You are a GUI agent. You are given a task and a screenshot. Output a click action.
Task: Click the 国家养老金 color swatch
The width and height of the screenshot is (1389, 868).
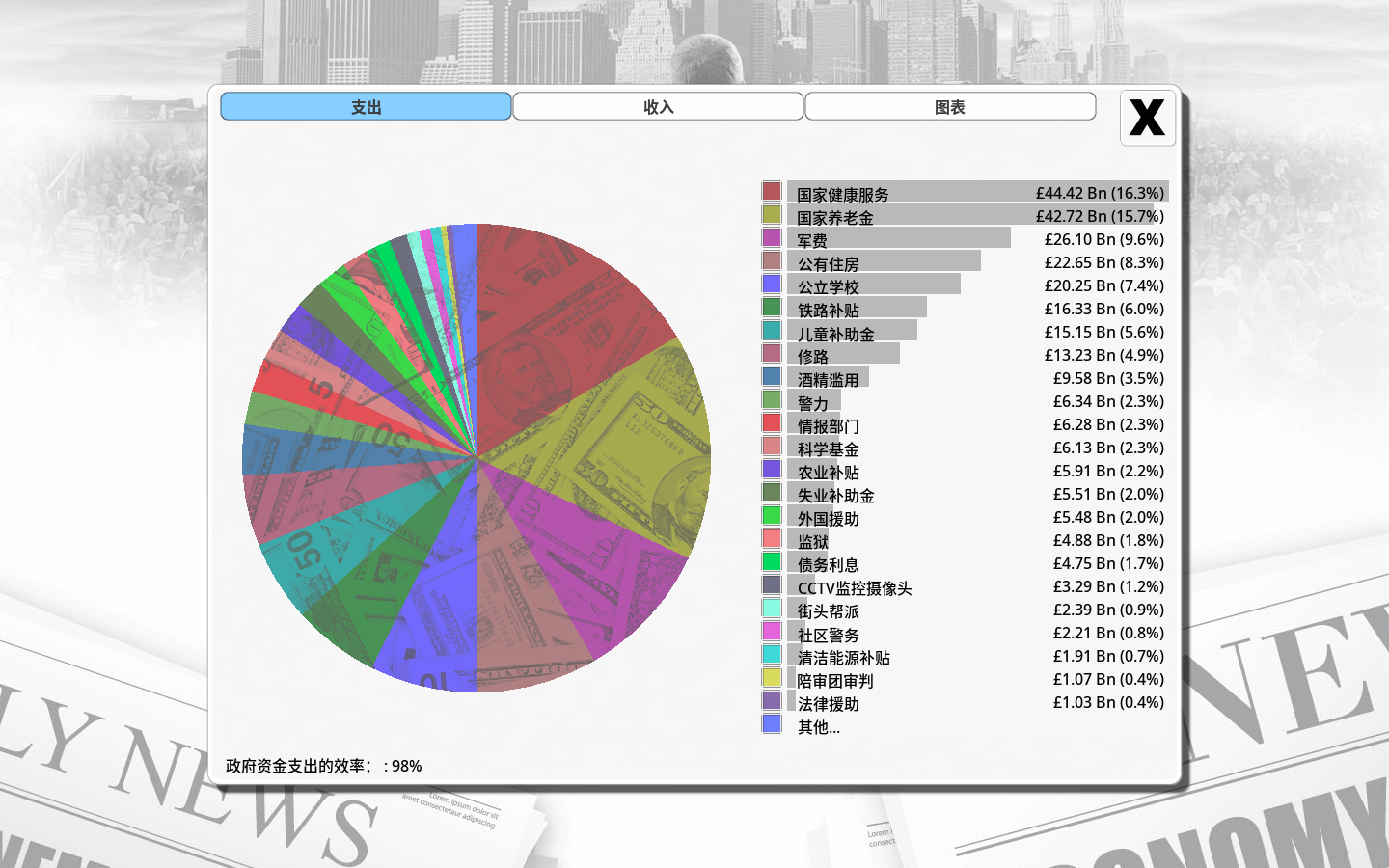point(772,214)
